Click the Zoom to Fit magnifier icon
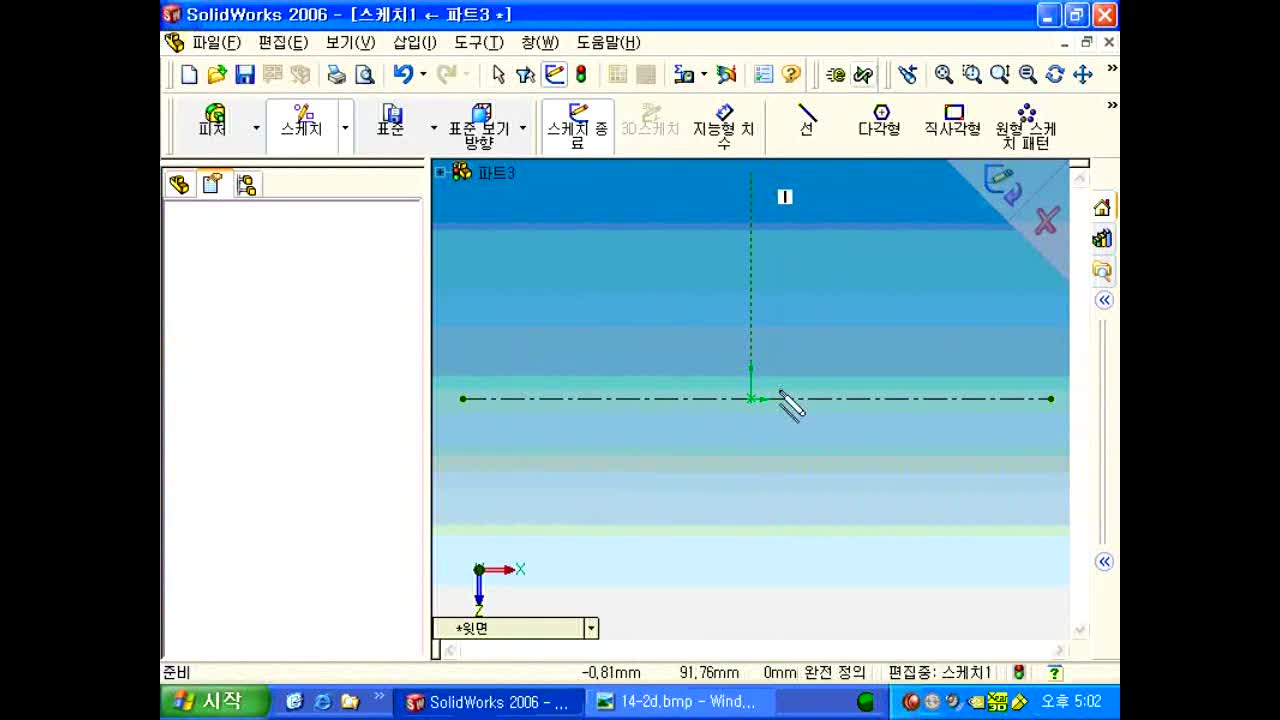This screenshot has height=720, width=1280. [x=943, y=74]
